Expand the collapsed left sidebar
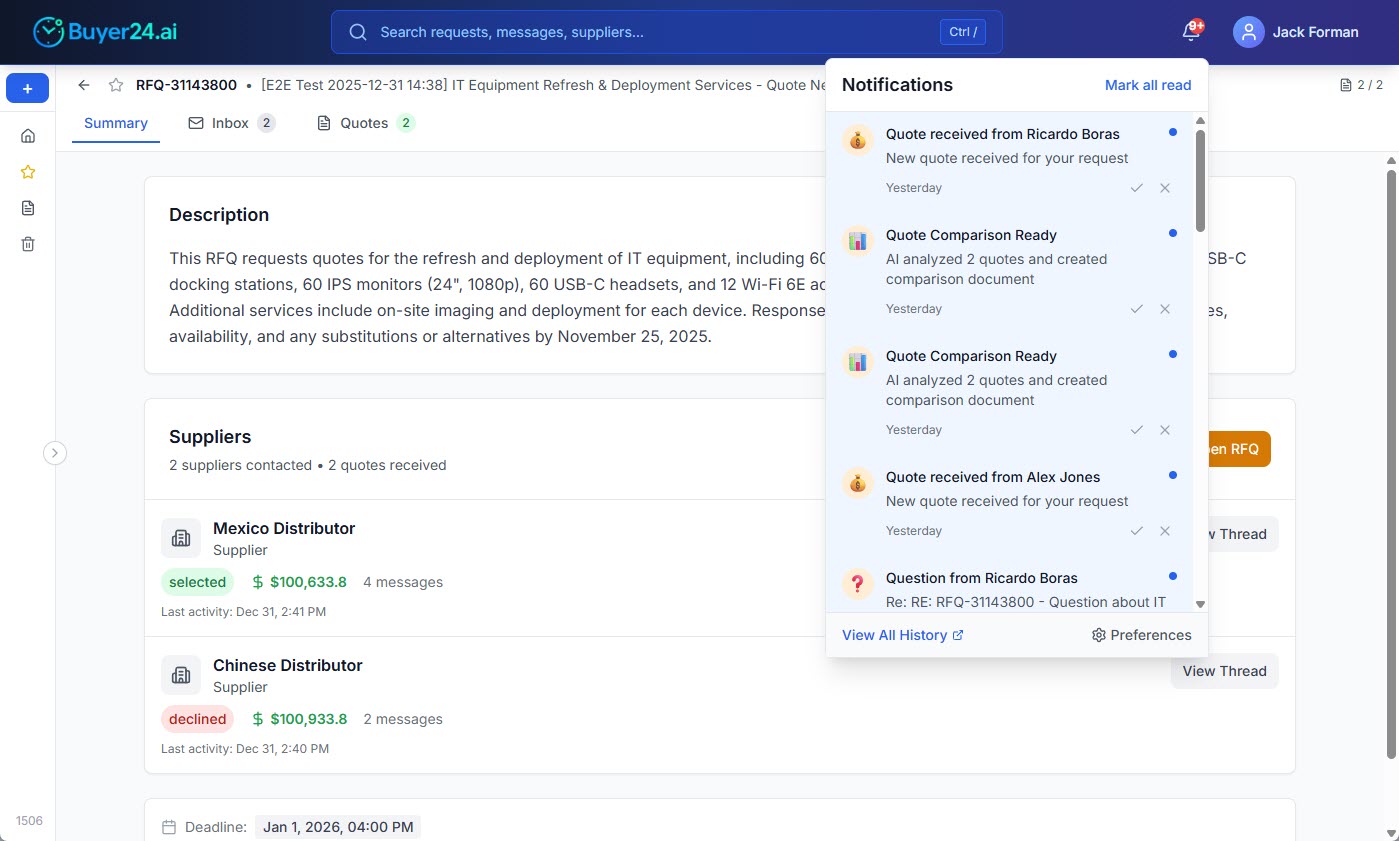This screenshot has height=841, width=1399. 55,453
